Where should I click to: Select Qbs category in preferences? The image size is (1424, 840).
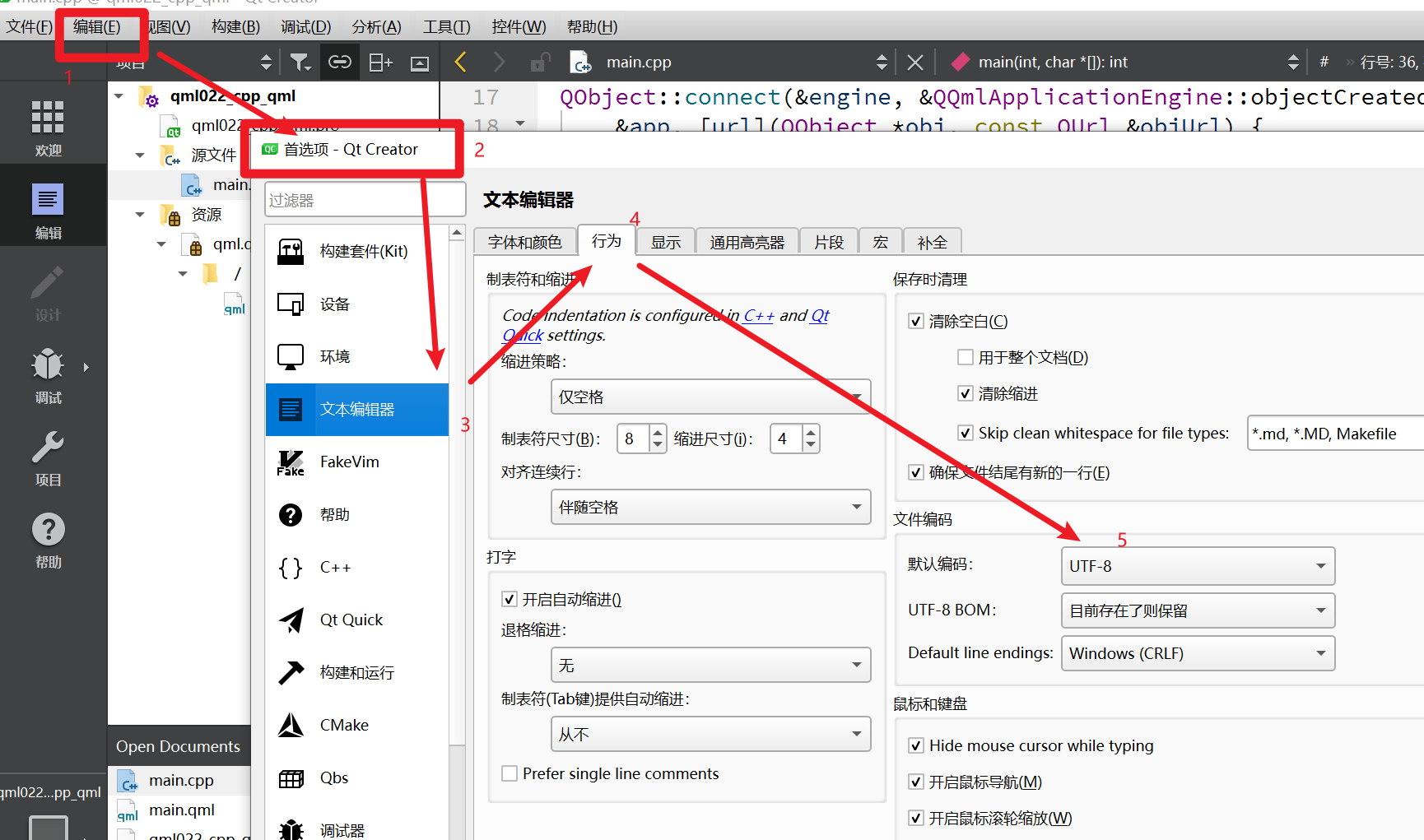tap(357, 777)
